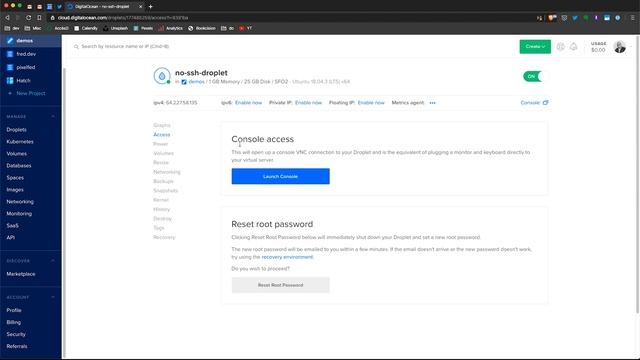Collapse the DISCOVER section chevron

pyautogui.click(x=53, y=260)
